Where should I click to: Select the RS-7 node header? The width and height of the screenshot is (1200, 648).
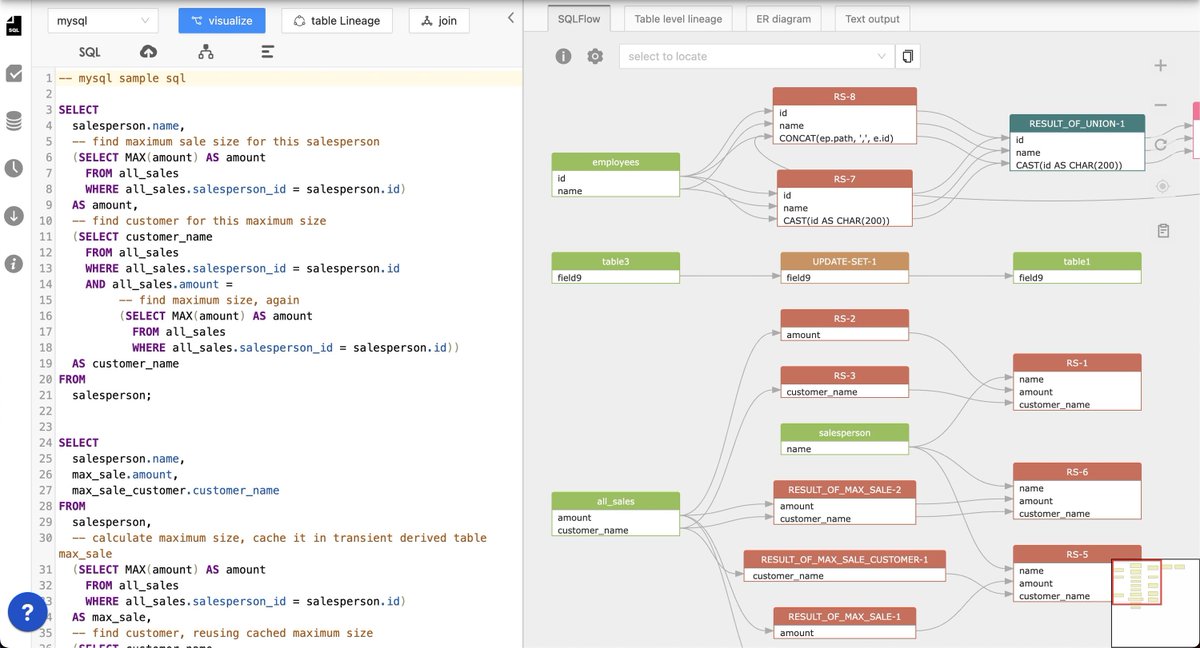(x=845, y=179)
